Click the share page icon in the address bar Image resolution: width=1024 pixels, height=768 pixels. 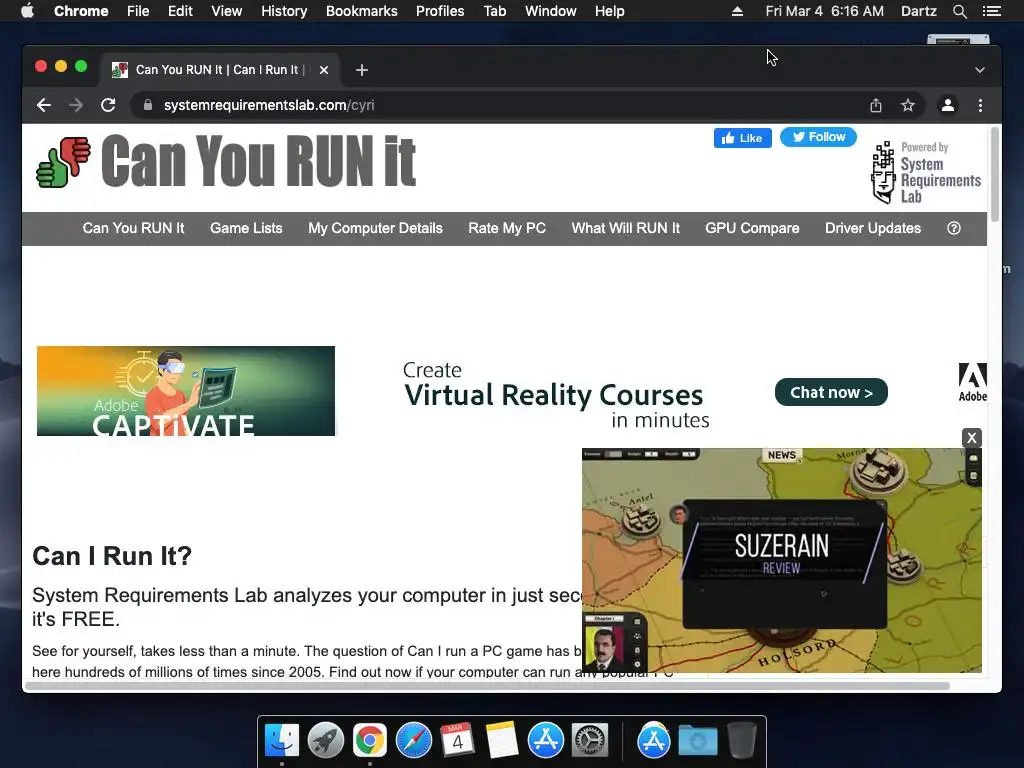pos(876,105)
